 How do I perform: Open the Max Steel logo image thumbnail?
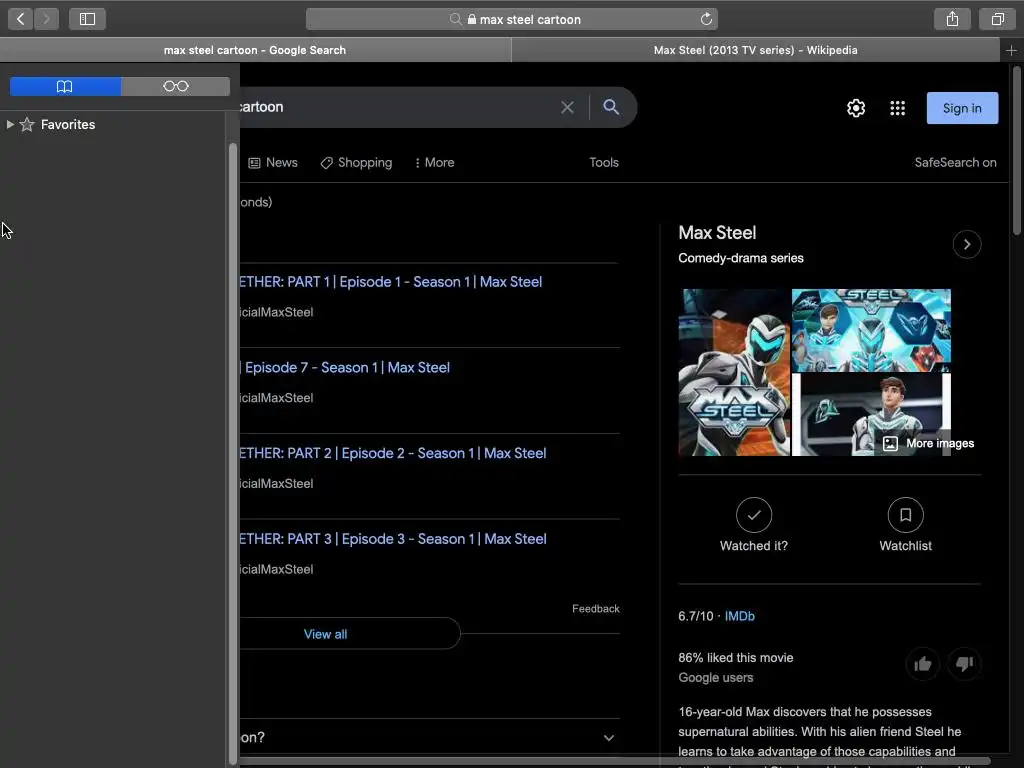(734, 372)
